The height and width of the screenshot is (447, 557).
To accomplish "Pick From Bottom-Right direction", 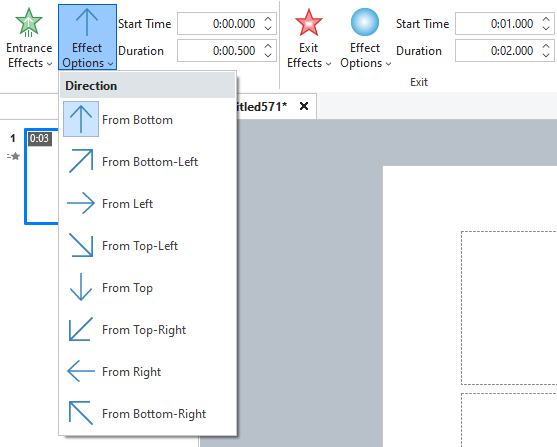I will tap(147, 413).
